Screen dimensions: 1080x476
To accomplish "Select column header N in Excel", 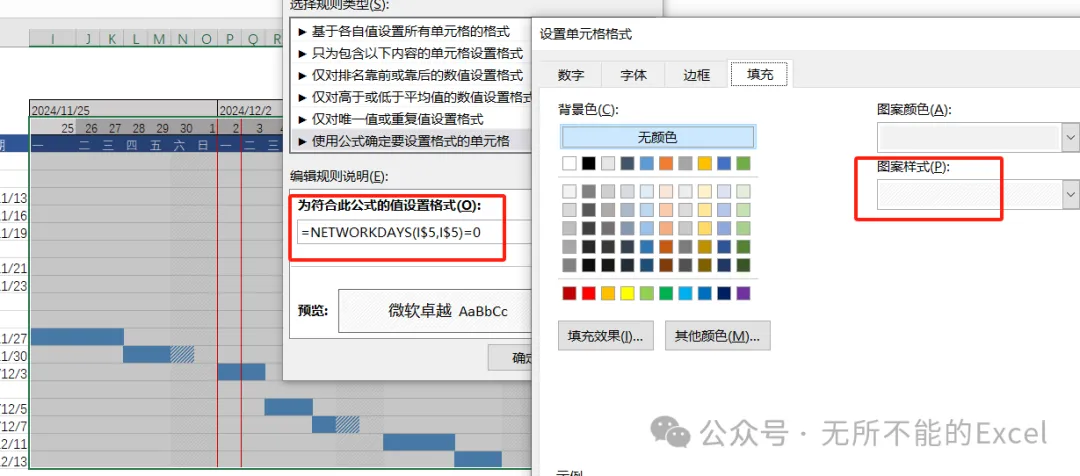I will [x=183, y=39].
